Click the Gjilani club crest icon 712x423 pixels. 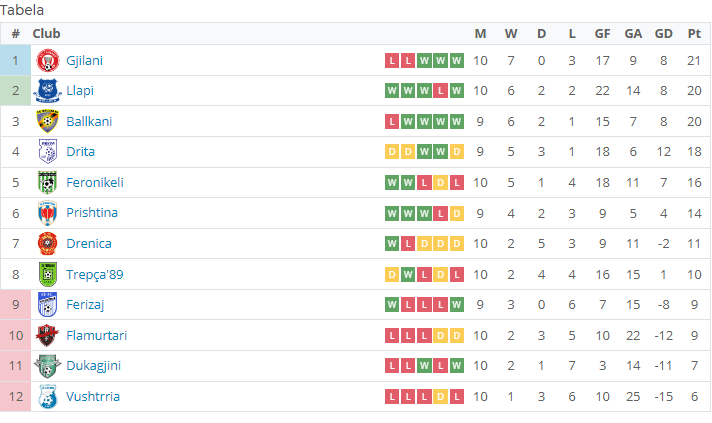tap(47, 60)
